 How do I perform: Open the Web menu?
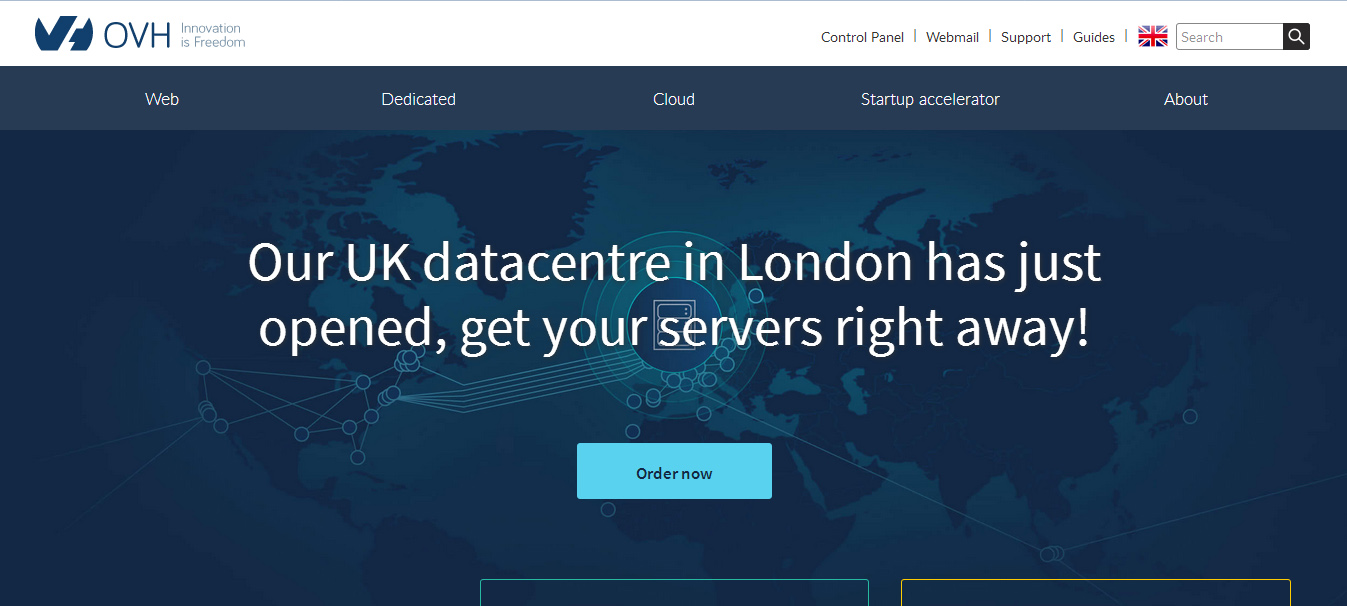(x=162, y=99)
